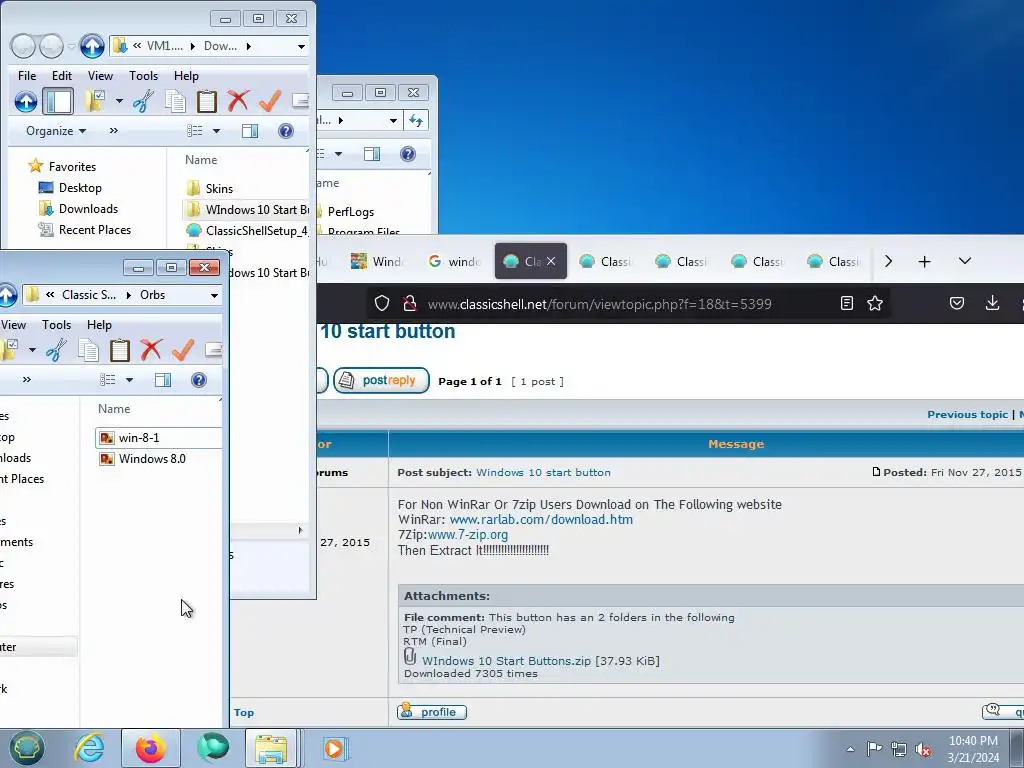Open the www.7-zip.org link

pyautogui.click(x=468, y=535)
